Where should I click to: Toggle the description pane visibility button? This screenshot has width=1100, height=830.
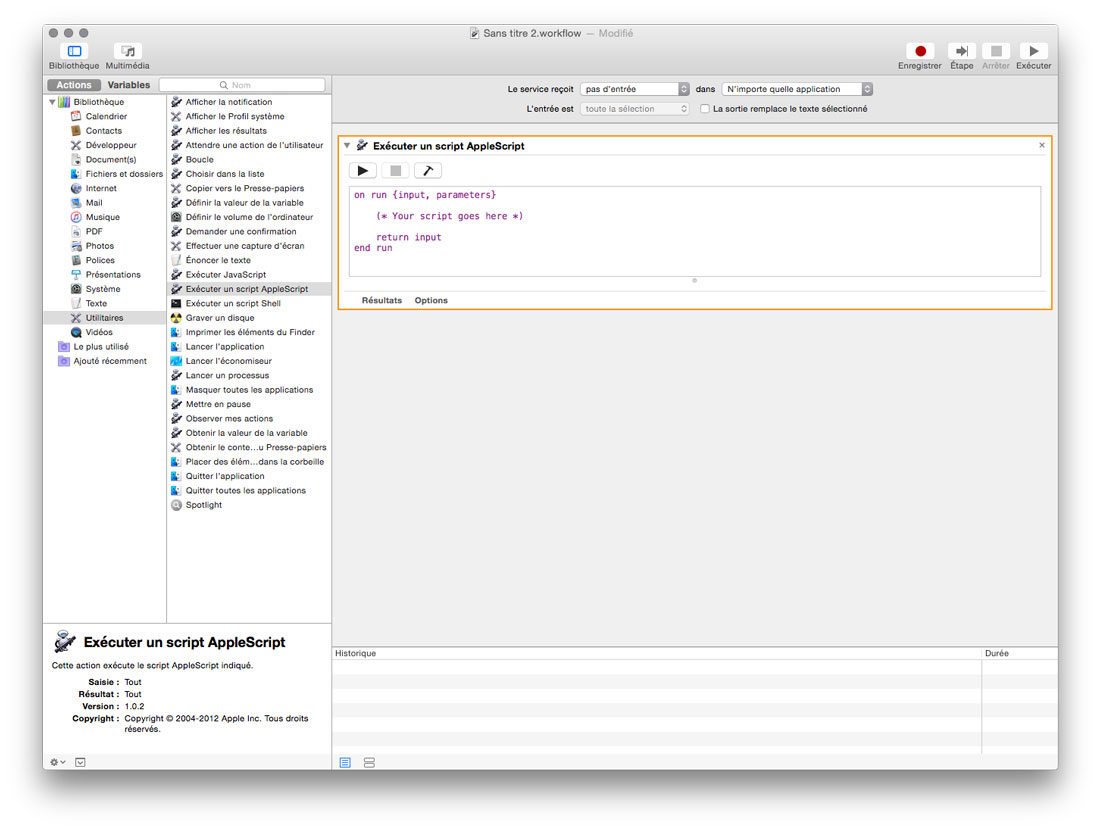81,762
